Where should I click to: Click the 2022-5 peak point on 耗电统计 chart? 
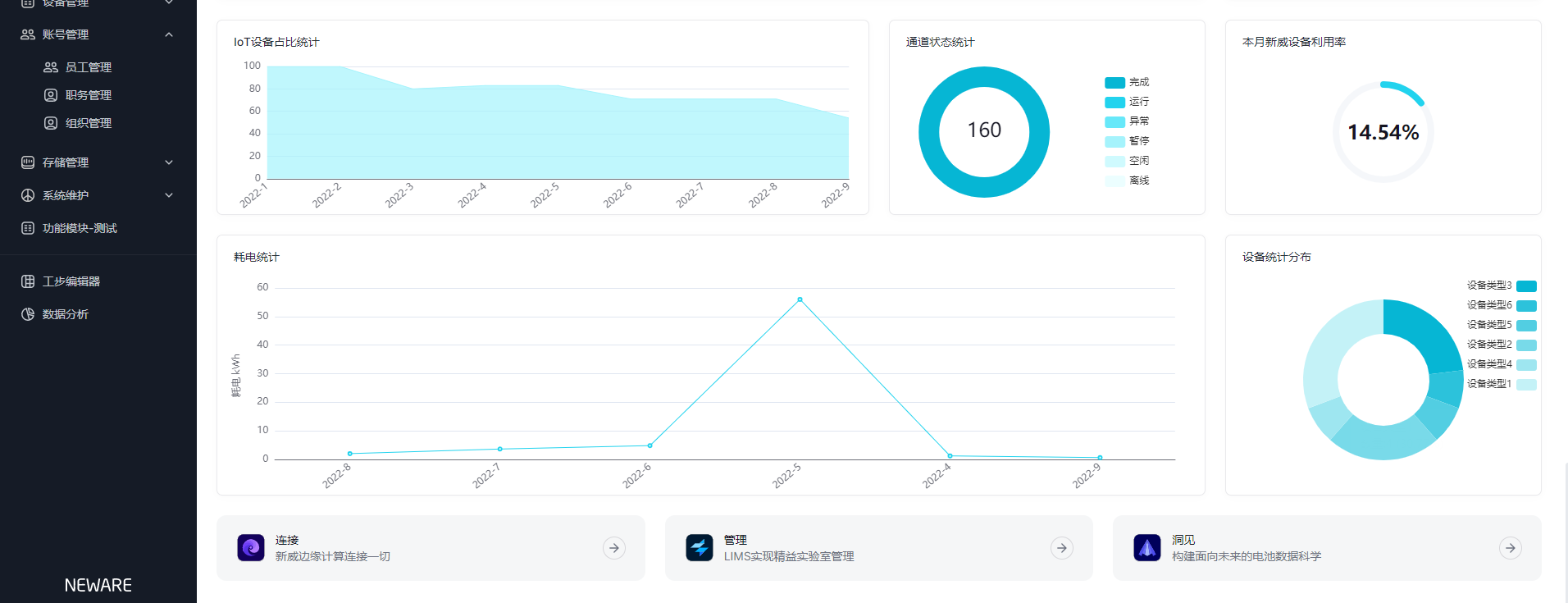click(x=800, y=299)
